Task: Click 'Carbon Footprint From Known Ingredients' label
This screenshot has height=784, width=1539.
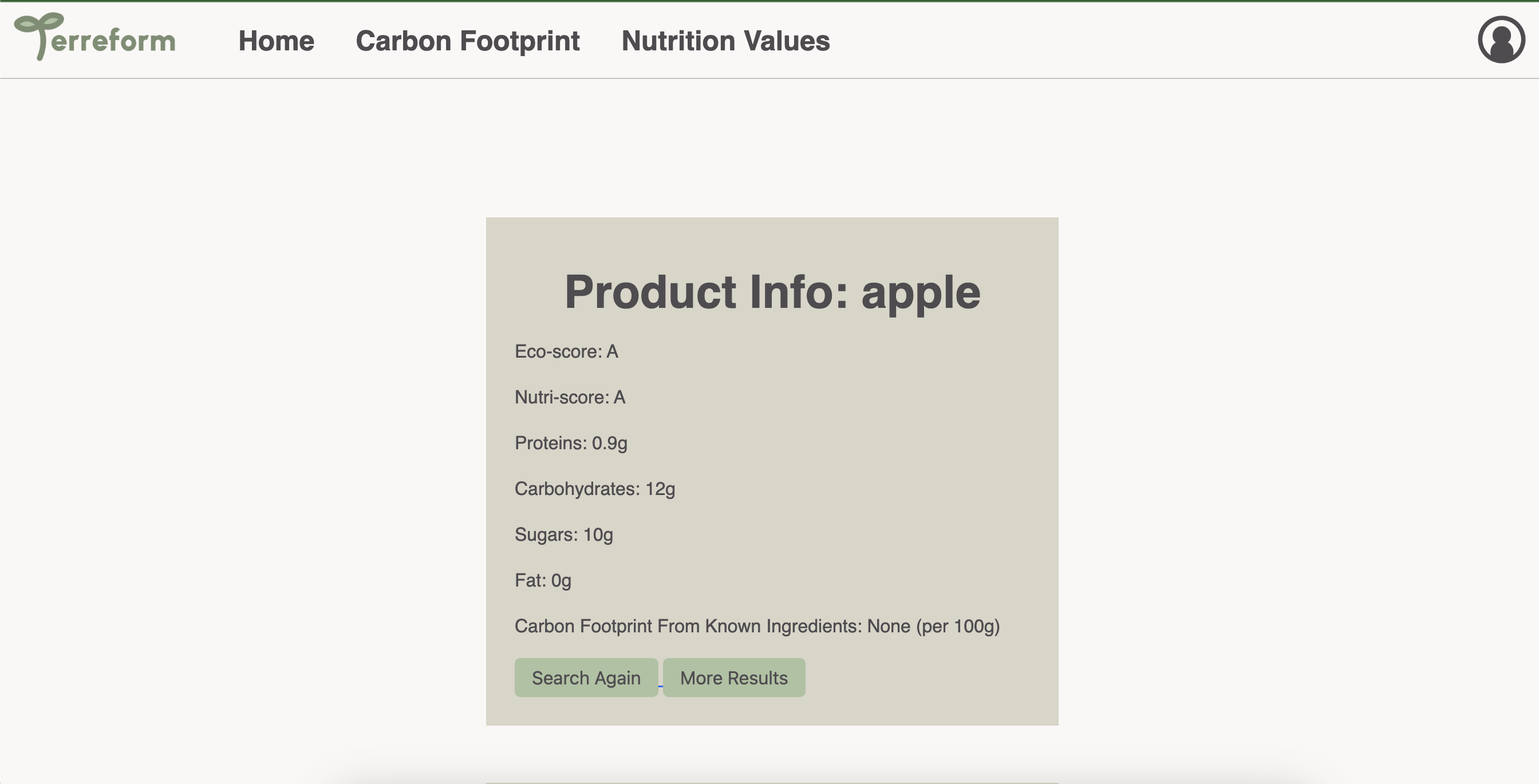Action: pos(687,627)
